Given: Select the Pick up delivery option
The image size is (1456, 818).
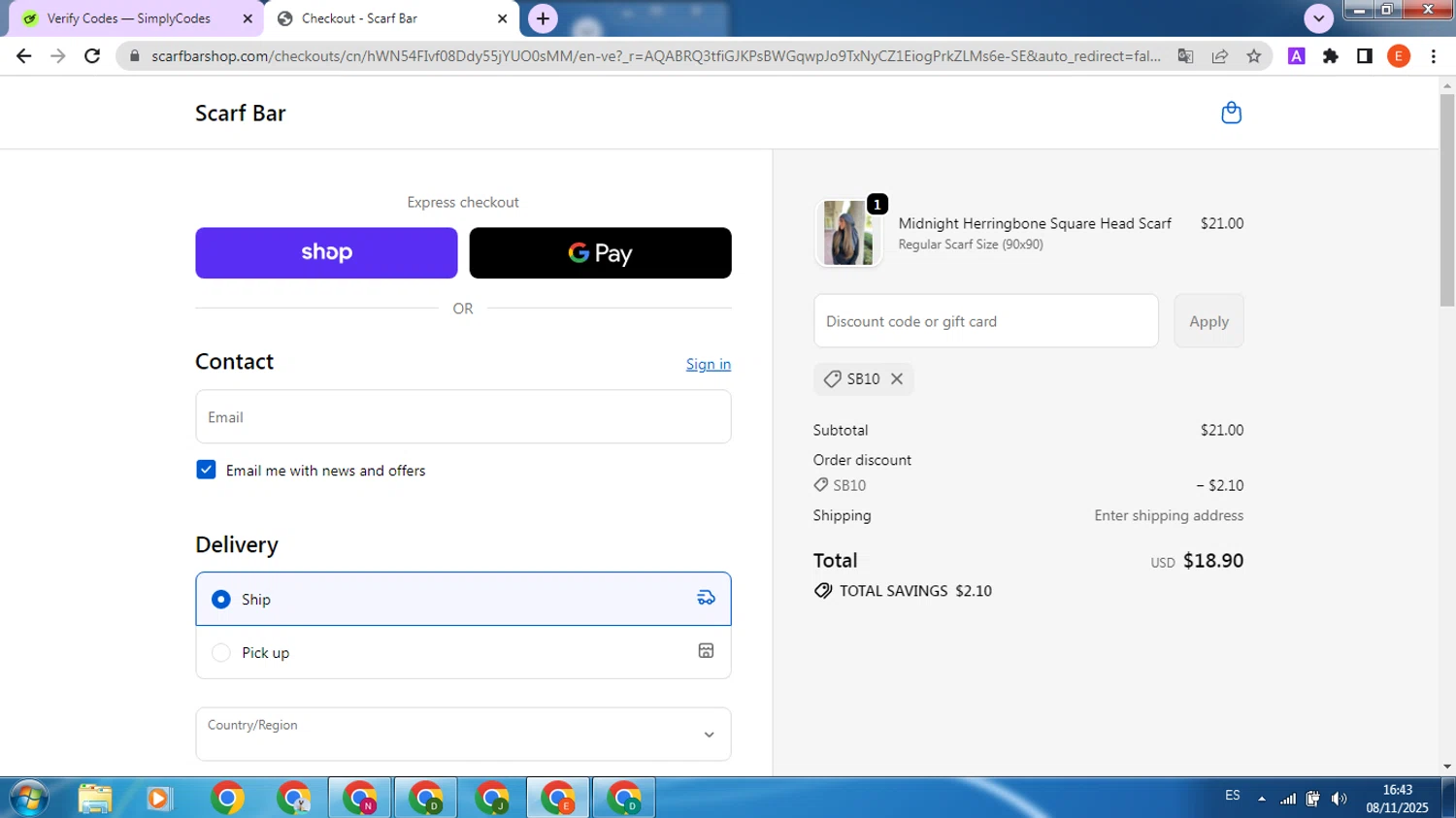Looking at the screenshot, I should click(463, 652).
